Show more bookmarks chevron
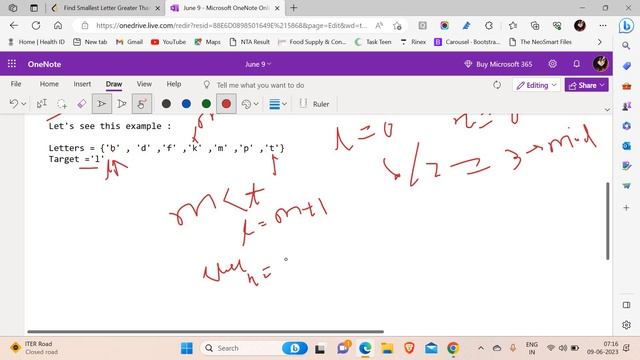Image resolution: width=640 pixels, height=360 pixels. [x=599, y=42]
